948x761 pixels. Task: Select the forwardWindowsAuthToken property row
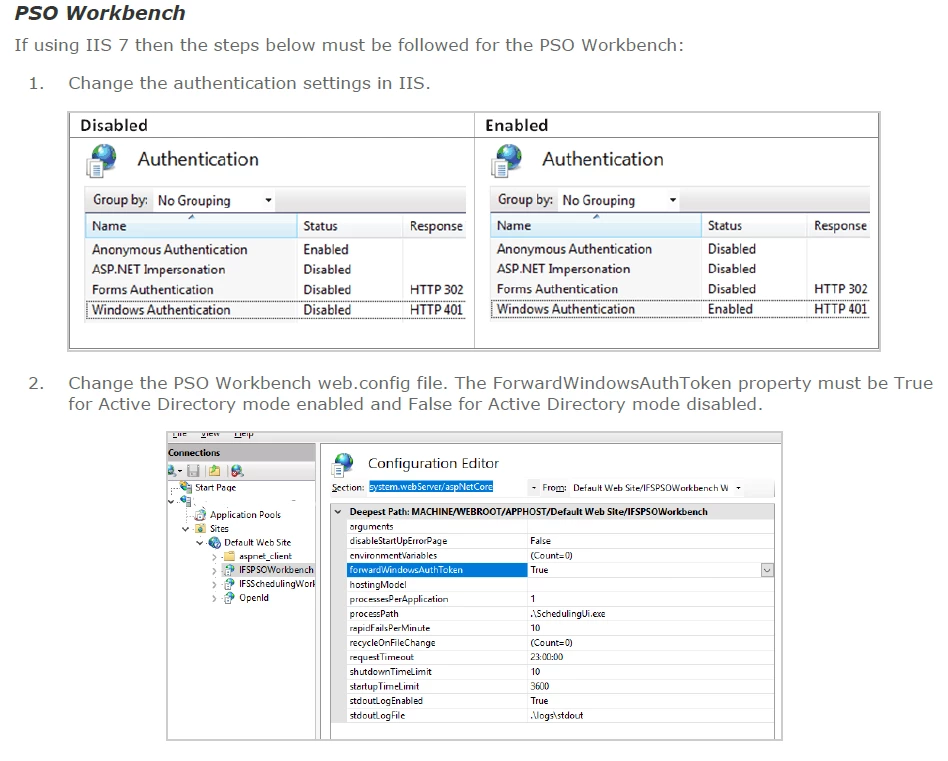coord(560,570)
